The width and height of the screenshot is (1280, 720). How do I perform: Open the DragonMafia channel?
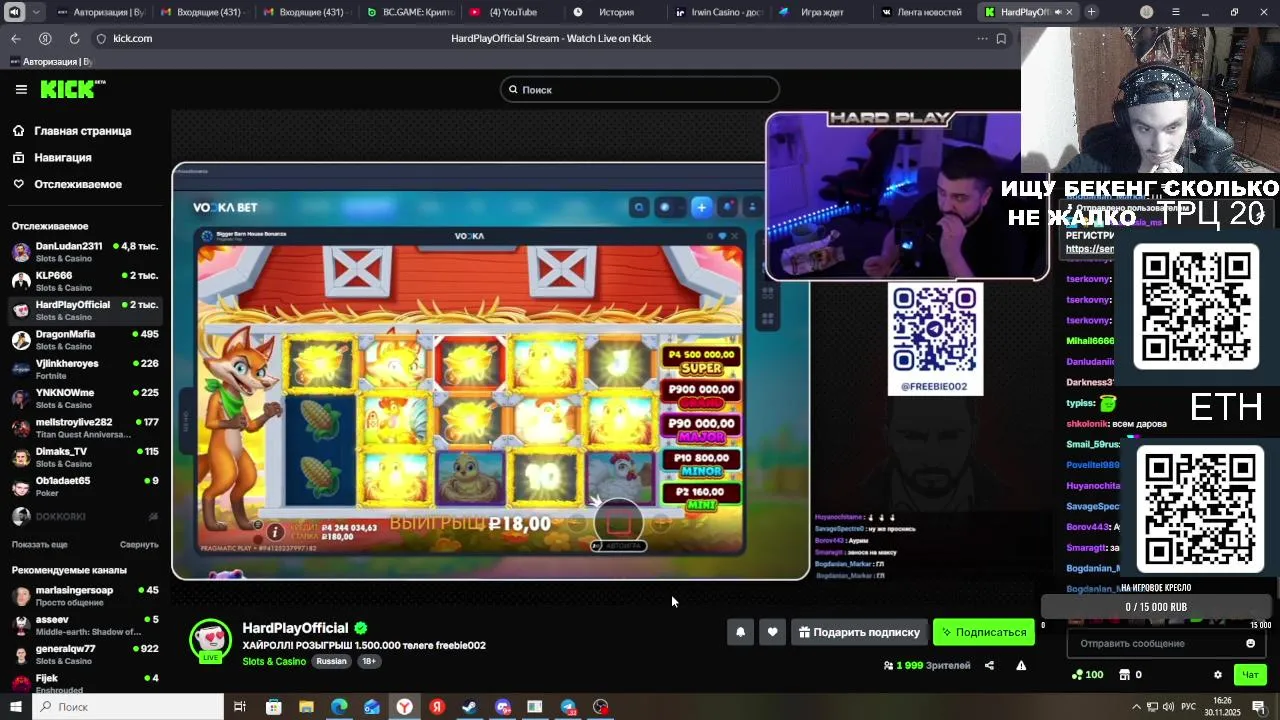pos(84,340)
